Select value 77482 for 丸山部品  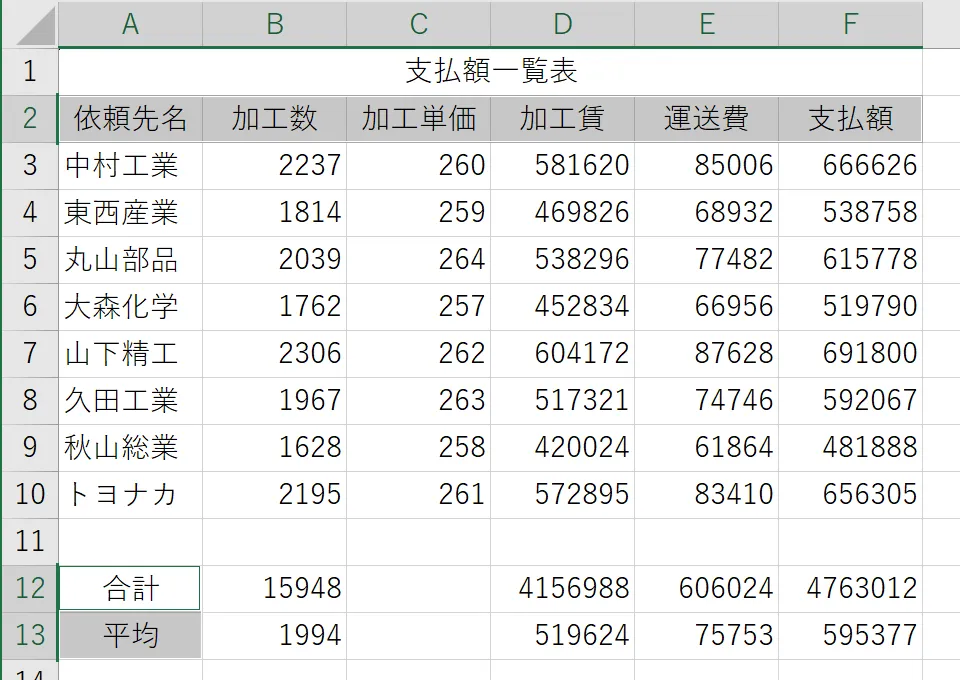[706, 260]
